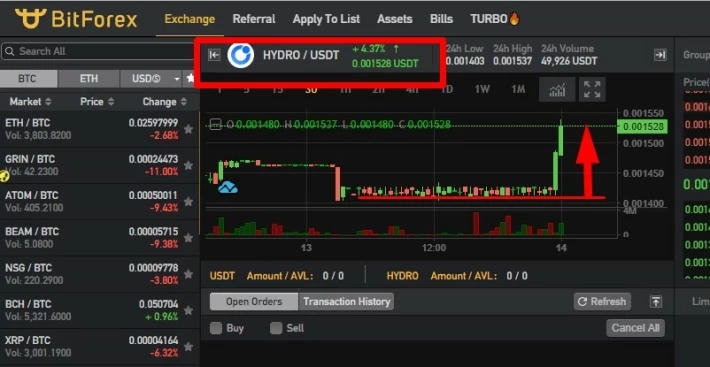Viewport: 710px width, 367px height.
Task: Select the 1M chart interval
Action: pyautogui.click(x=518, y=89)
